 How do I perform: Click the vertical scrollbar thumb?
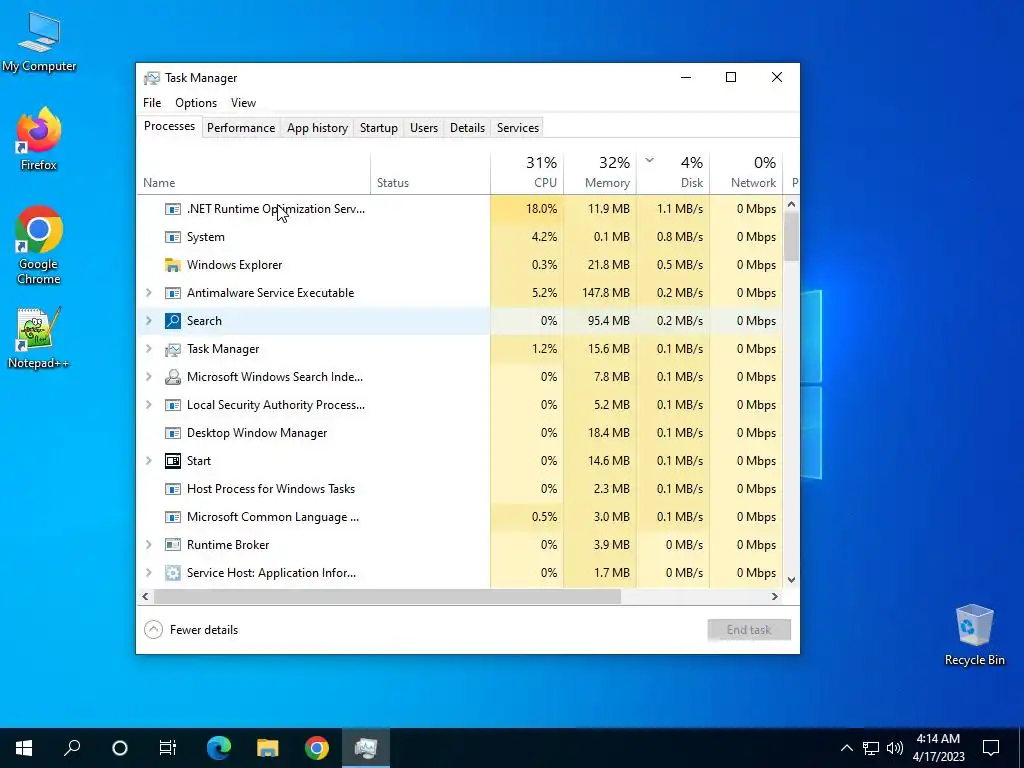click(792, 236)
